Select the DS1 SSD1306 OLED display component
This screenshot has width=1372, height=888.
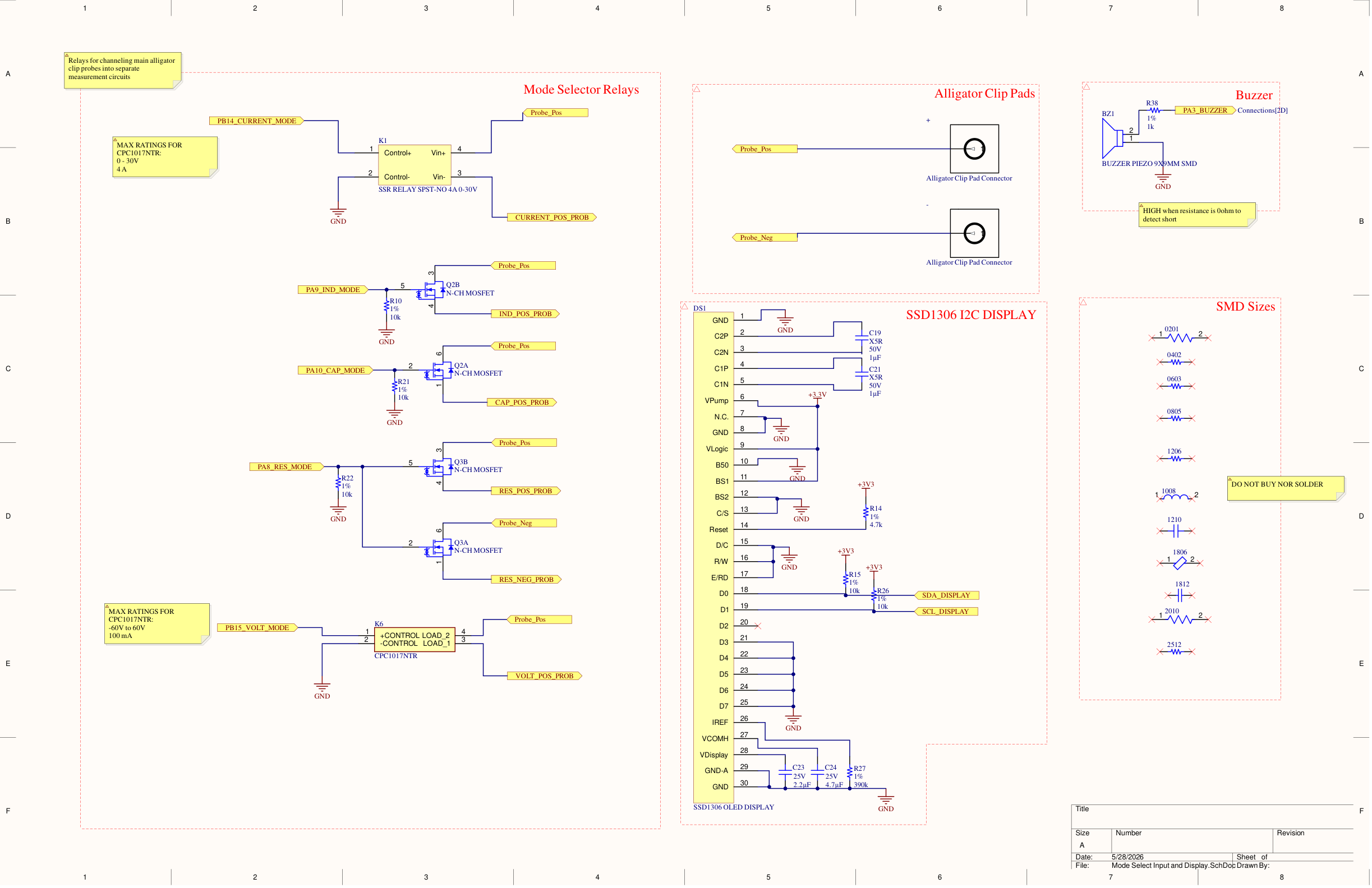click(713, 557)
